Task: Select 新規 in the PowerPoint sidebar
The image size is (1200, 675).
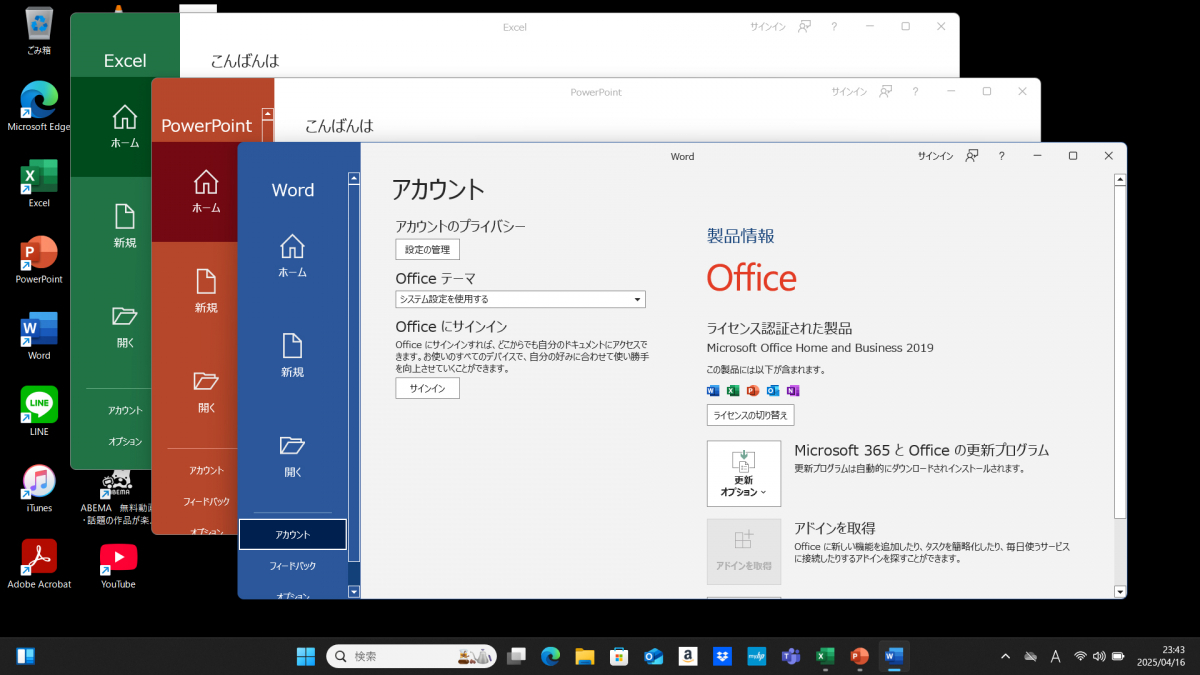Action: (x=205, y=291)
